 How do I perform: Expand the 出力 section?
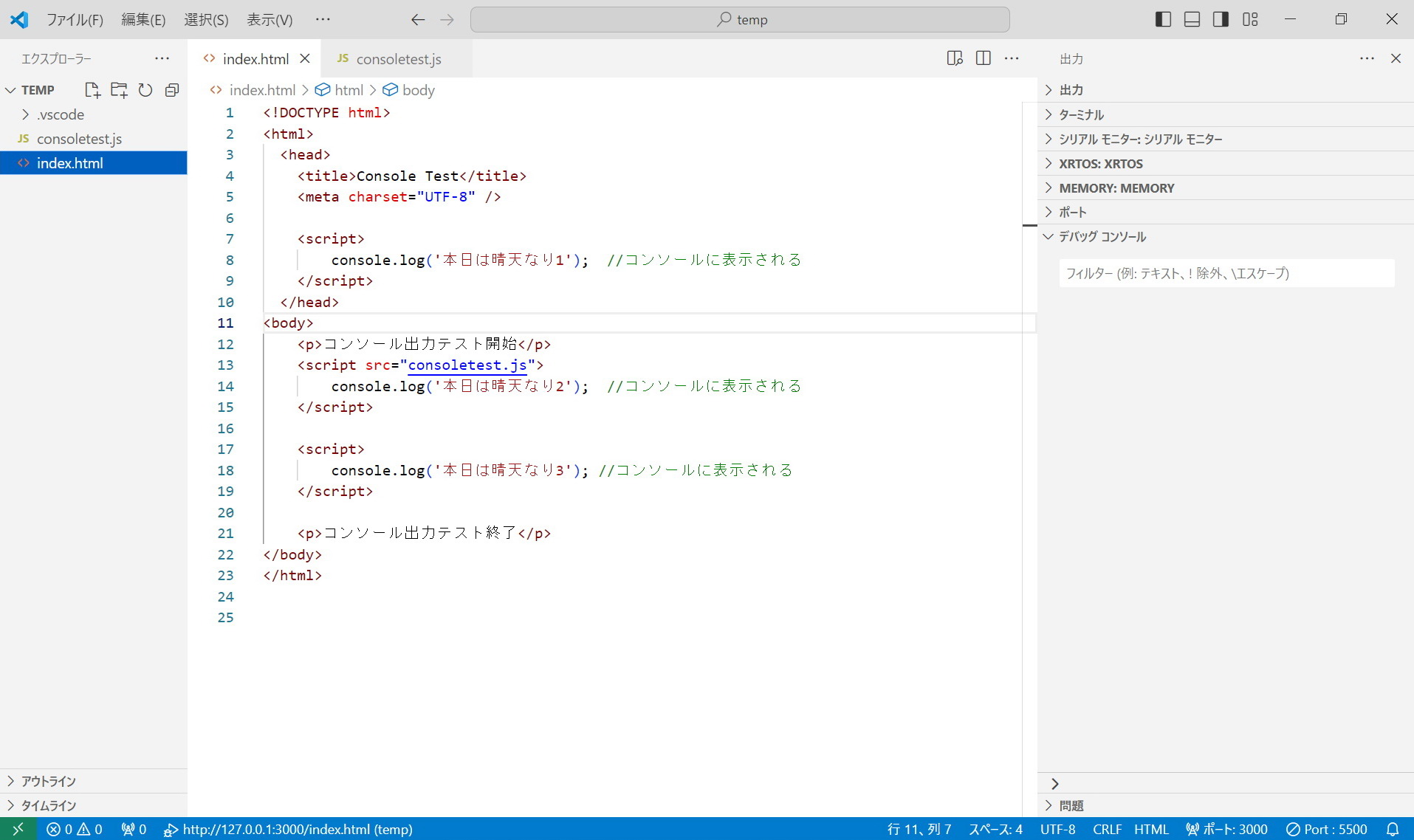pos(1226,90)
